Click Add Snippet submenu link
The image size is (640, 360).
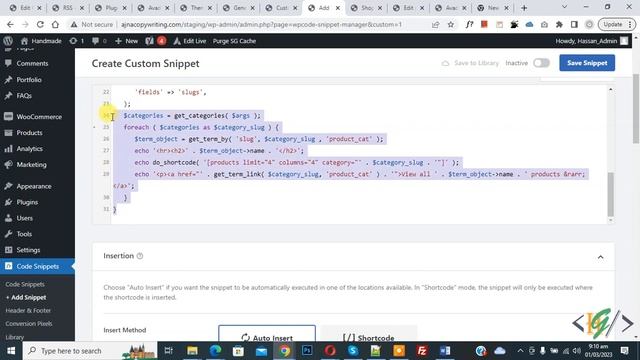pos(26,297)
